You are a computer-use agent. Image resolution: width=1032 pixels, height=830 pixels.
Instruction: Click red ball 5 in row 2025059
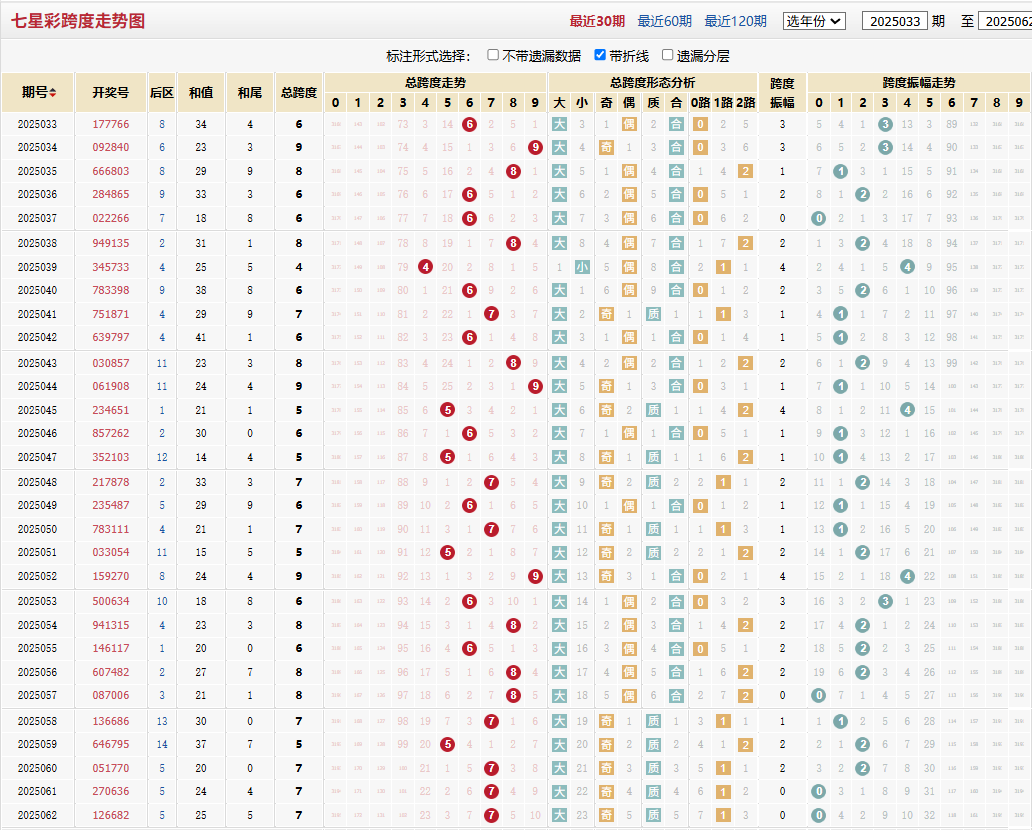[x=448, y=744]
